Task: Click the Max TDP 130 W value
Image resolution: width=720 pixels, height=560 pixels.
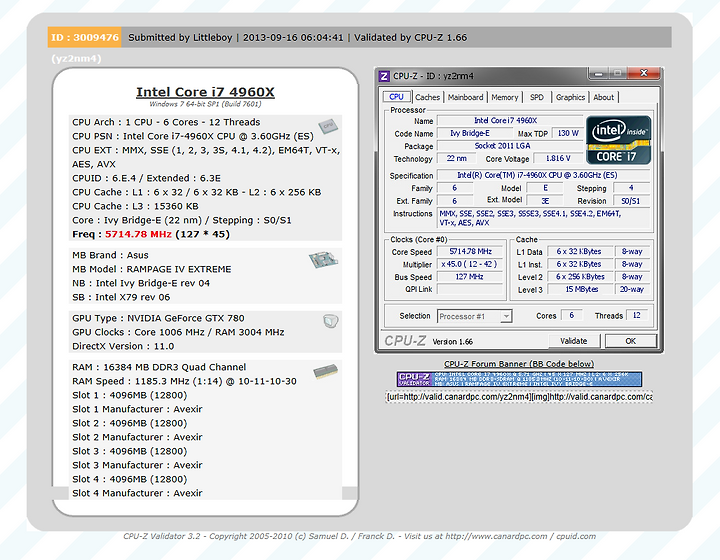Action: (x=568, y=133)
